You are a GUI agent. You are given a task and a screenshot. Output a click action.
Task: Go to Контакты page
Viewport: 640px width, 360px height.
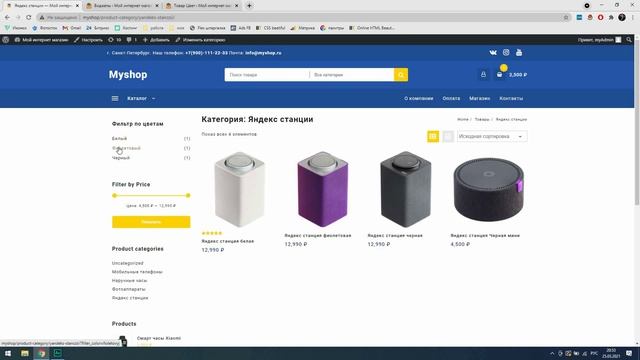(511, 98)
